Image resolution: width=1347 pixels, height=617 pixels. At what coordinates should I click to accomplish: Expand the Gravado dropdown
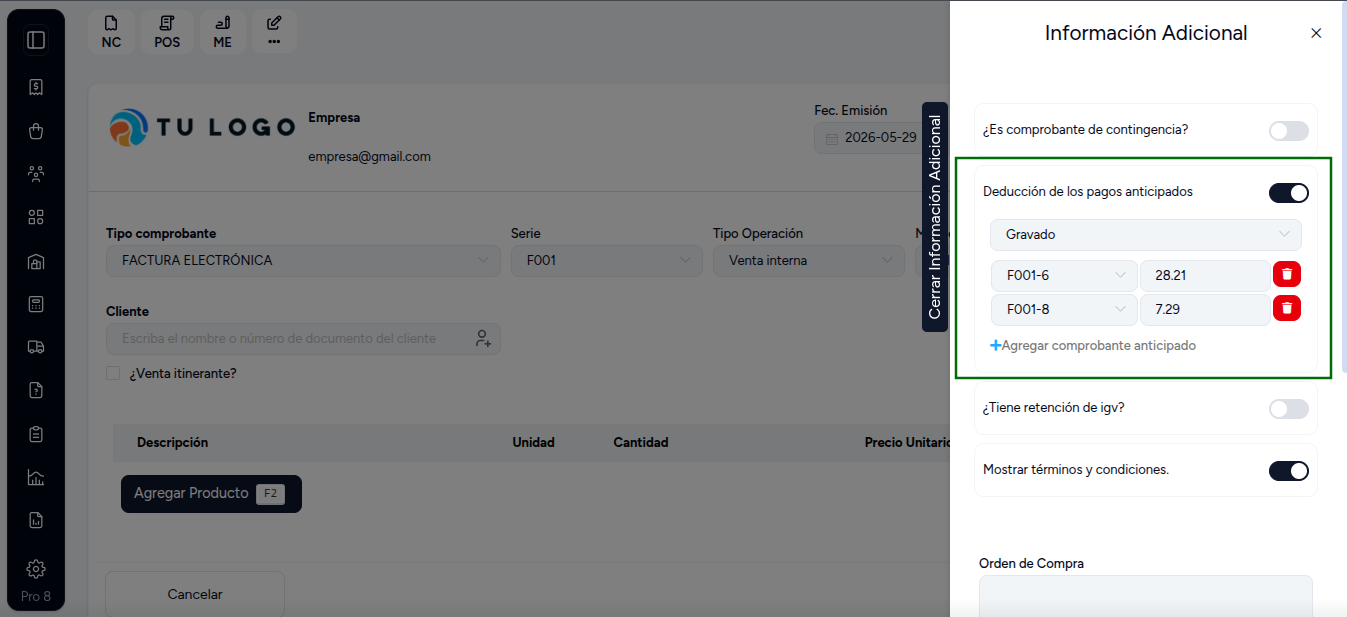coord(1146,234)
